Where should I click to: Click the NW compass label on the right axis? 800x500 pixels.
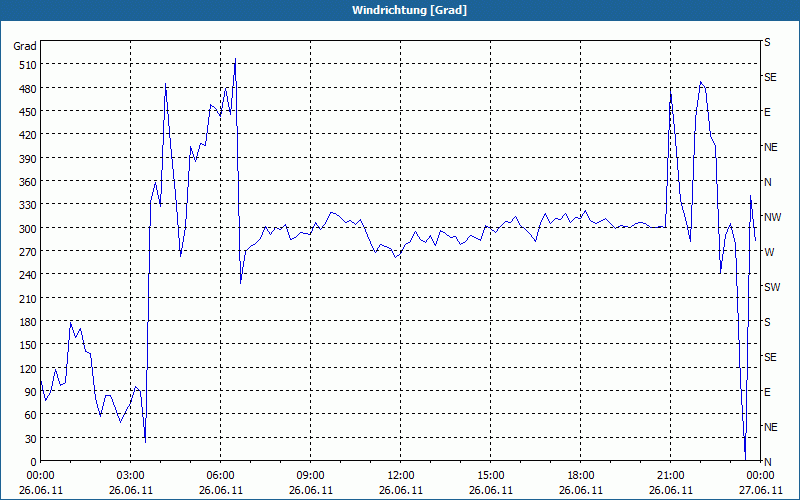point(772,217)
